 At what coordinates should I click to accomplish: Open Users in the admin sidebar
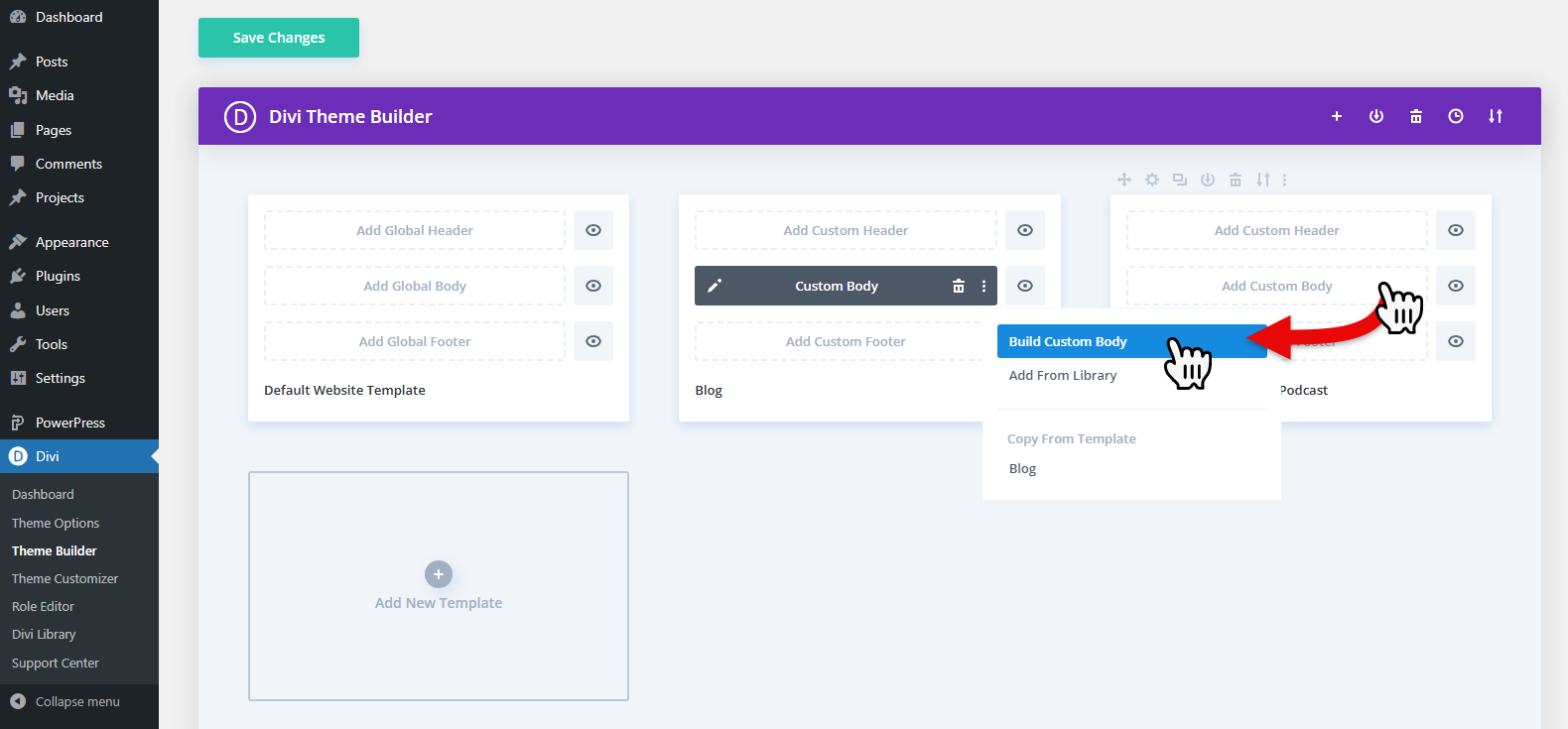(79, 310)
